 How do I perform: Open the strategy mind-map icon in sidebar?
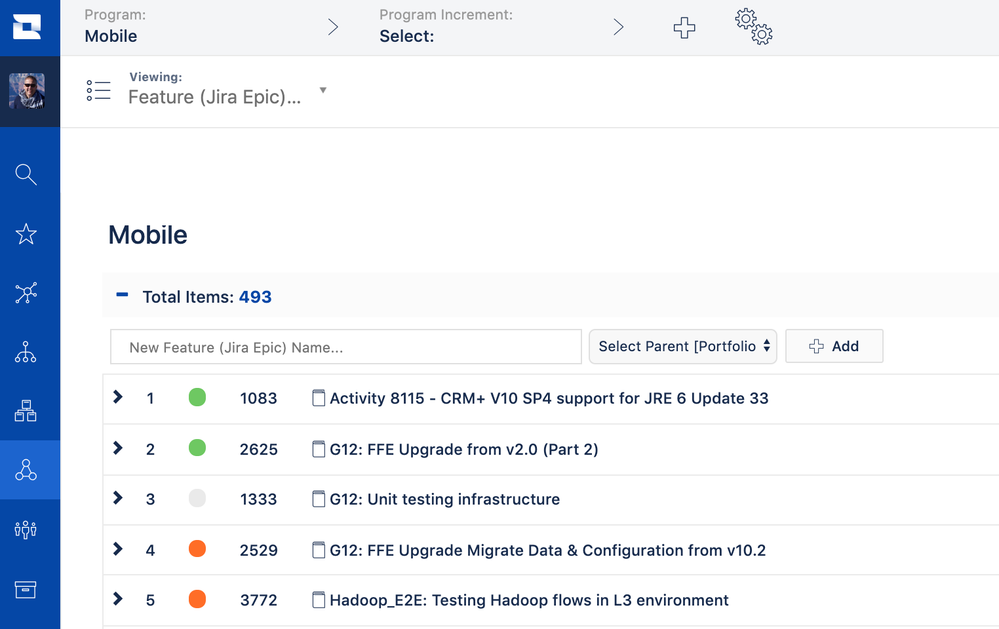pos(29,293)
